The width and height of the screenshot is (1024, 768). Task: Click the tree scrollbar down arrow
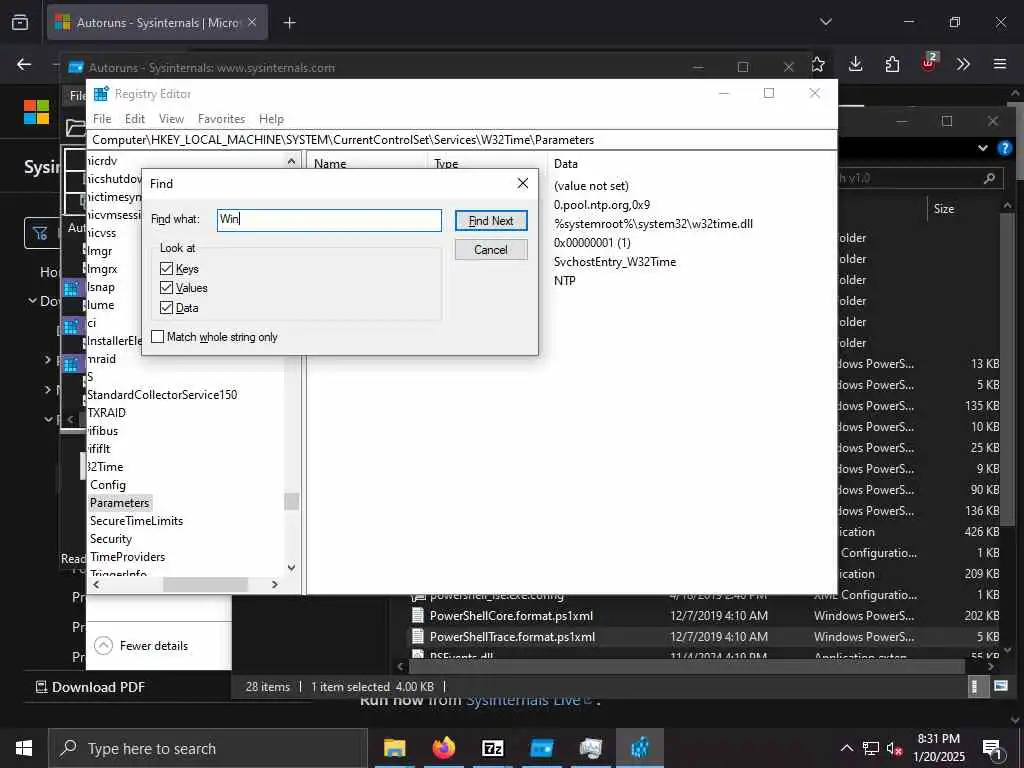coord(291,568)
